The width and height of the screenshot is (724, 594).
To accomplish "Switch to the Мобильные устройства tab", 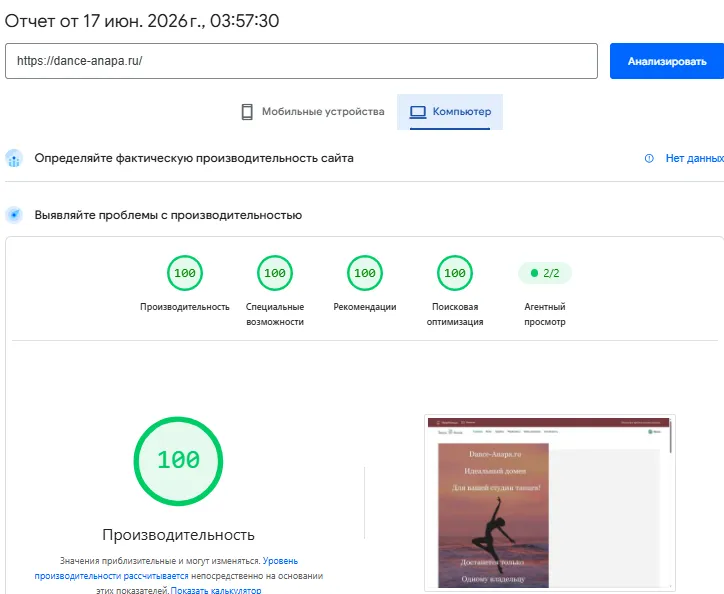I will (313, 112).
